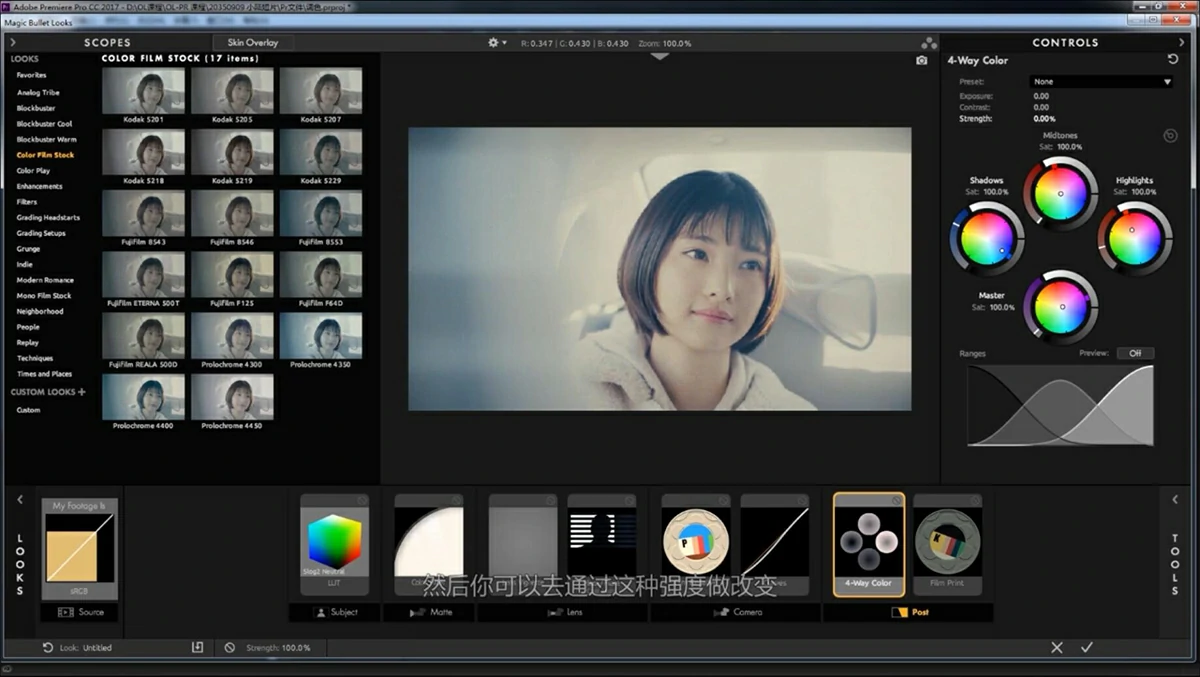The image size is (1200, 677).
Task: Toggle the gray diffusion tool card power button
Action: [x=550, y=500]
